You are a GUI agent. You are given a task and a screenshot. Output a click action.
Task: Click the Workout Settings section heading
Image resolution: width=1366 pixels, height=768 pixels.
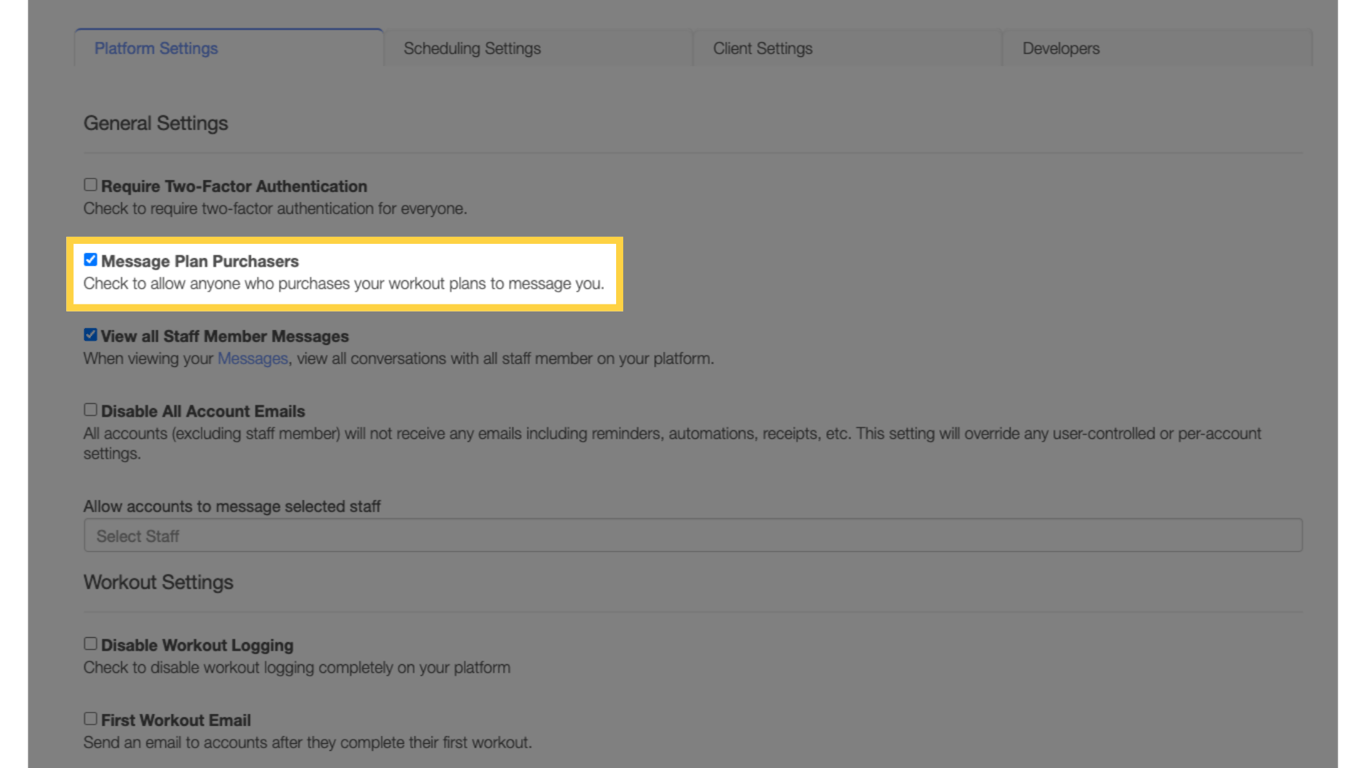[158, 581]
